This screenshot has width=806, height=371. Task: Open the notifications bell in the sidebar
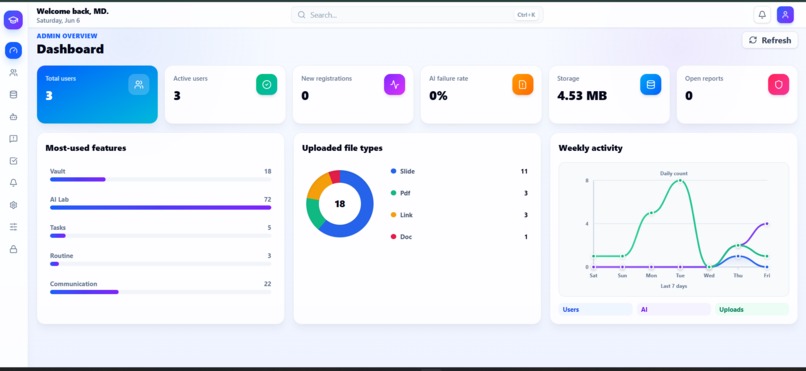click(13, 183)
